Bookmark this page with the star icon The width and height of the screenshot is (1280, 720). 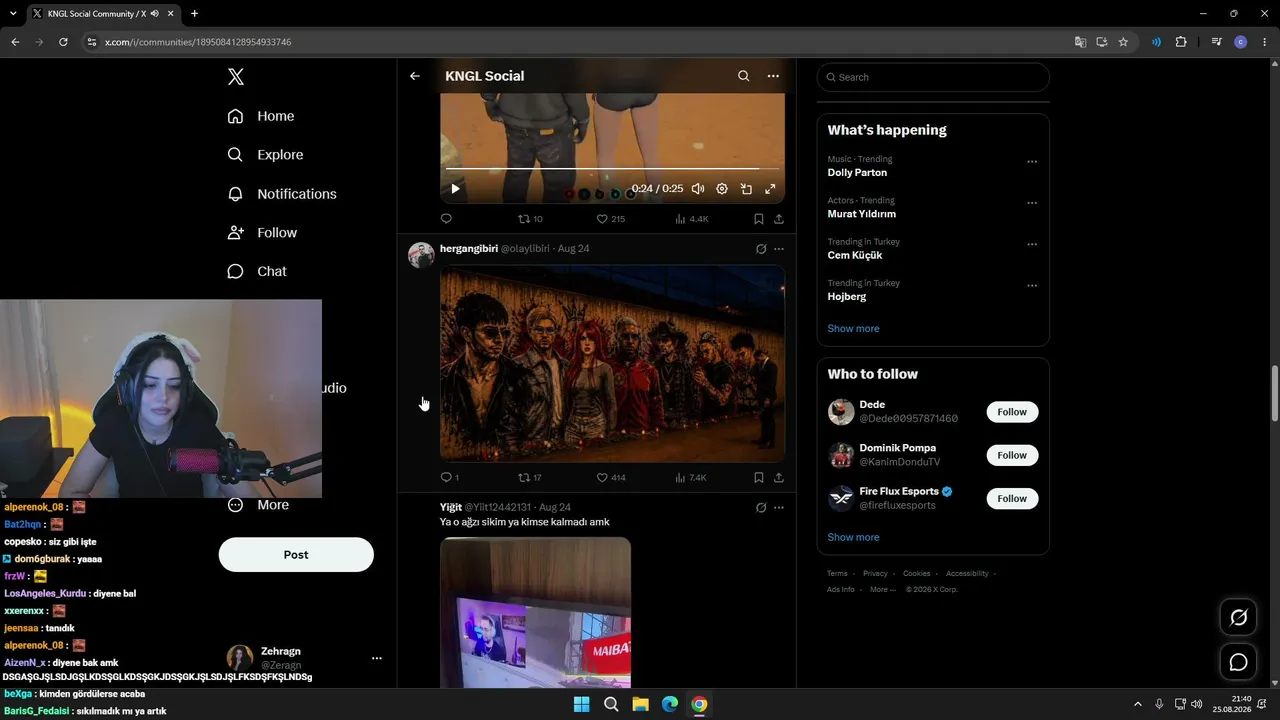click(x=1123, y=42)
